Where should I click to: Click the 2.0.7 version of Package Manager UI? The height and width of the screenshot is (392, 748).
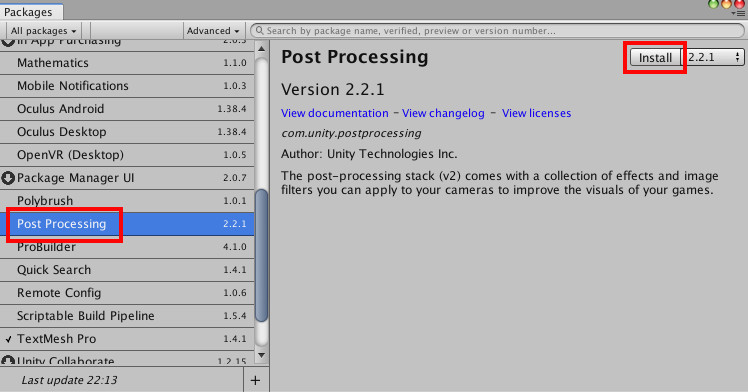[x=235, y=178]
